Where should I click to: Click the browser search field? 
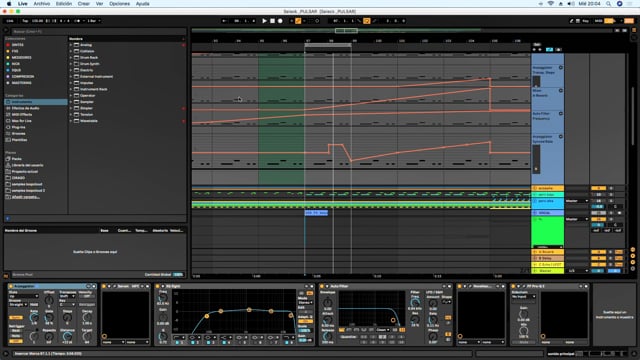98,31
